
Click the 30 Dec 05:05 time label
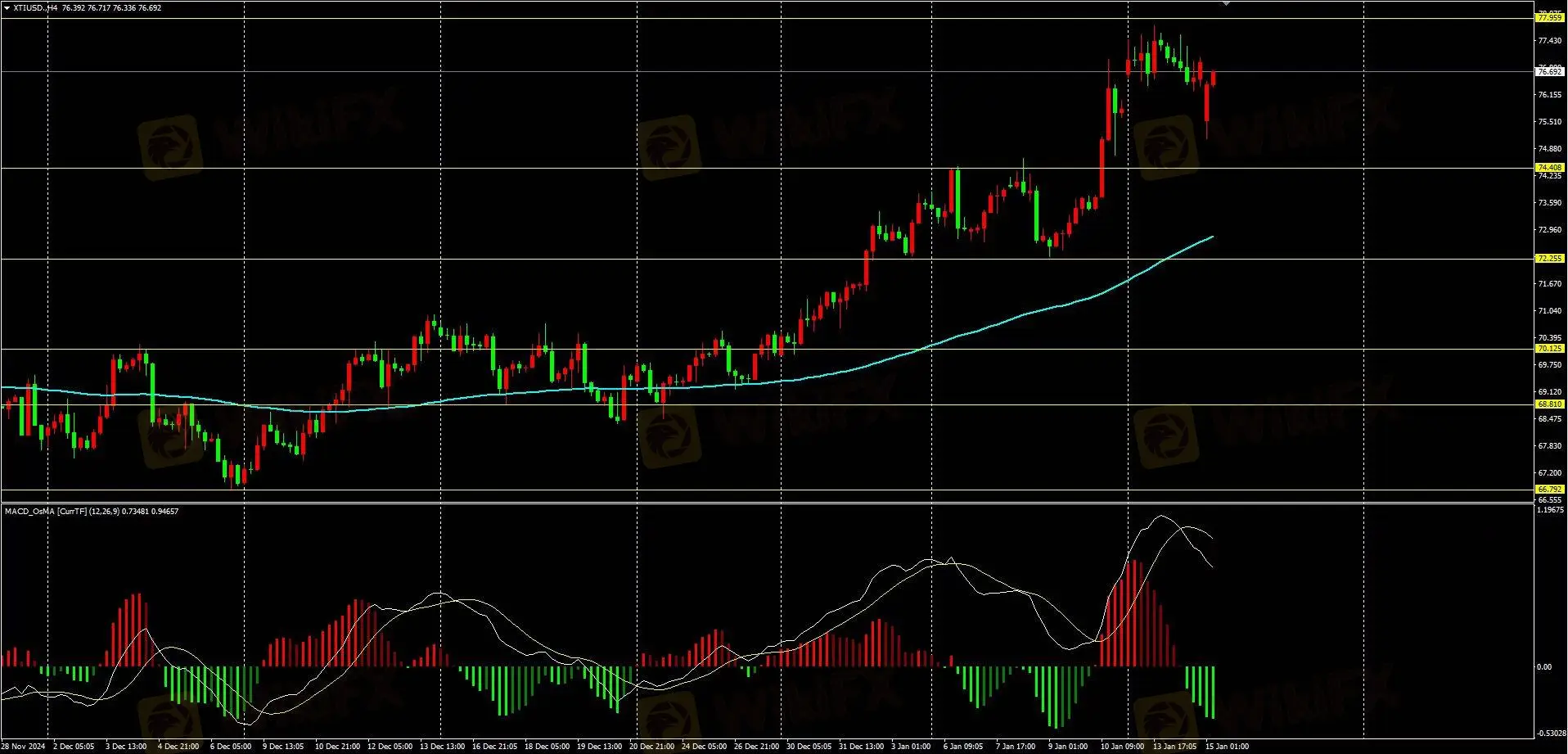(x=809, y=747)
